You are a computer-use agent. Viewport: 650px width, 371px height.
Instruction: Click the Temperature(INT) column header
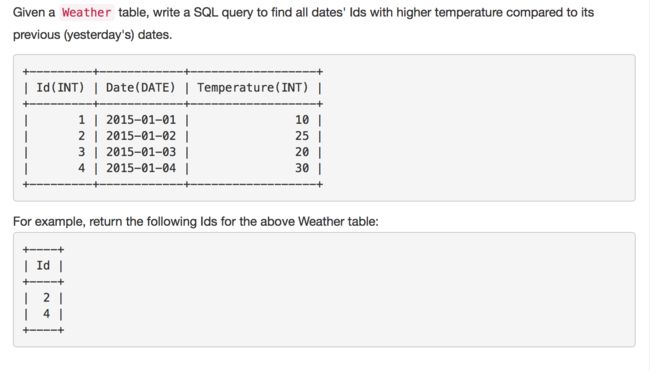pyautogui.click(x=252, y=87)
